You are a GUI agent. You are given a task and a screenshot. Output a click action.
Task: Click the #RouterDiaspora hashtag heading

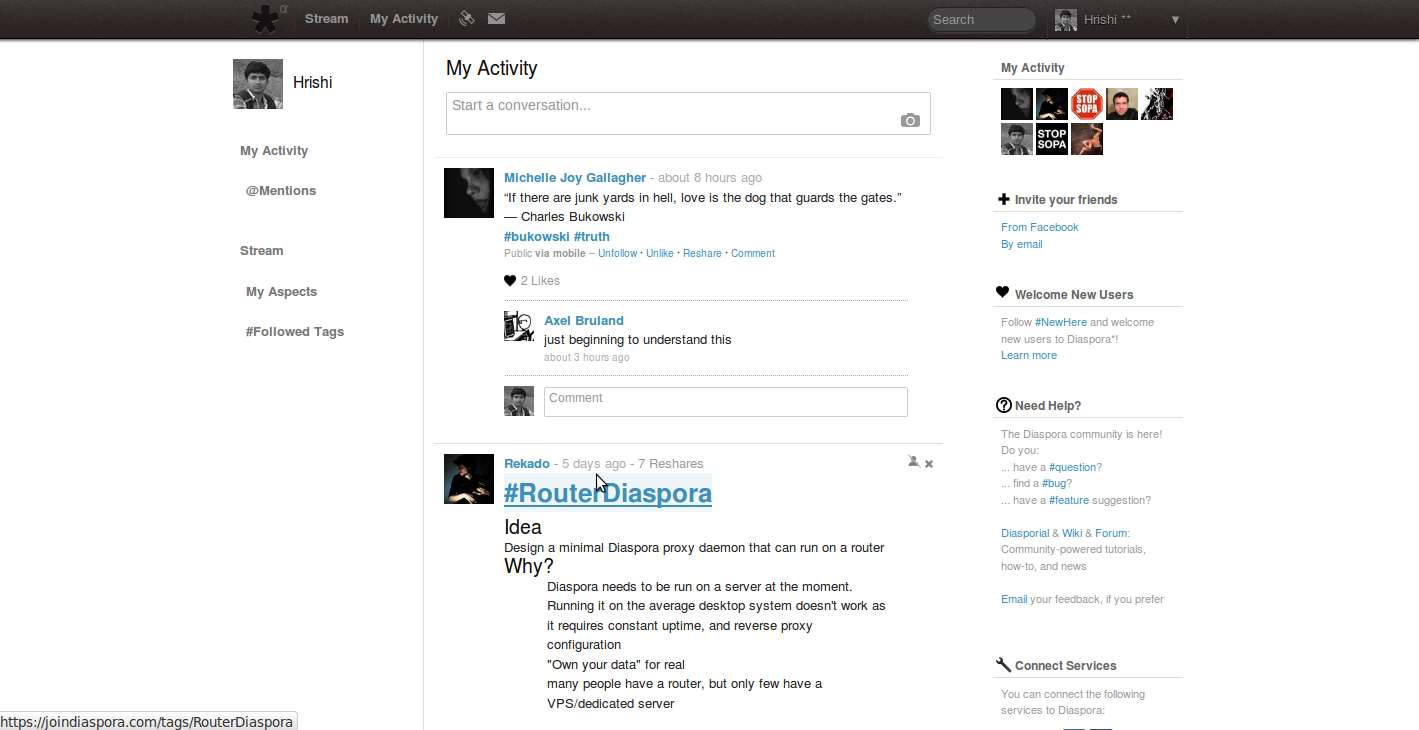pyautogui.click(x=607, y=493)
